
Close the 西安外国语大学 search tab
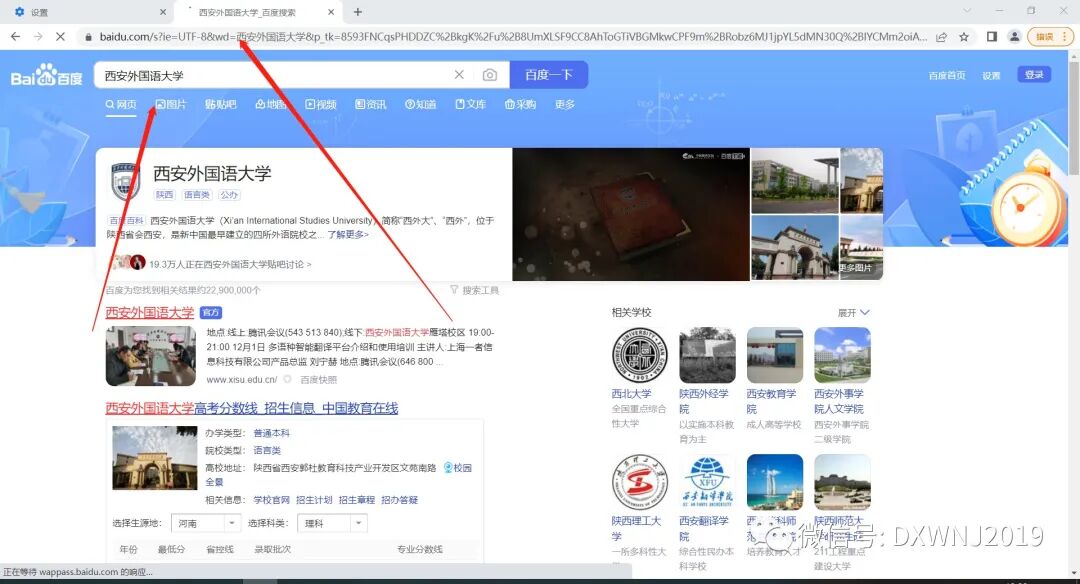pos(331,12)
